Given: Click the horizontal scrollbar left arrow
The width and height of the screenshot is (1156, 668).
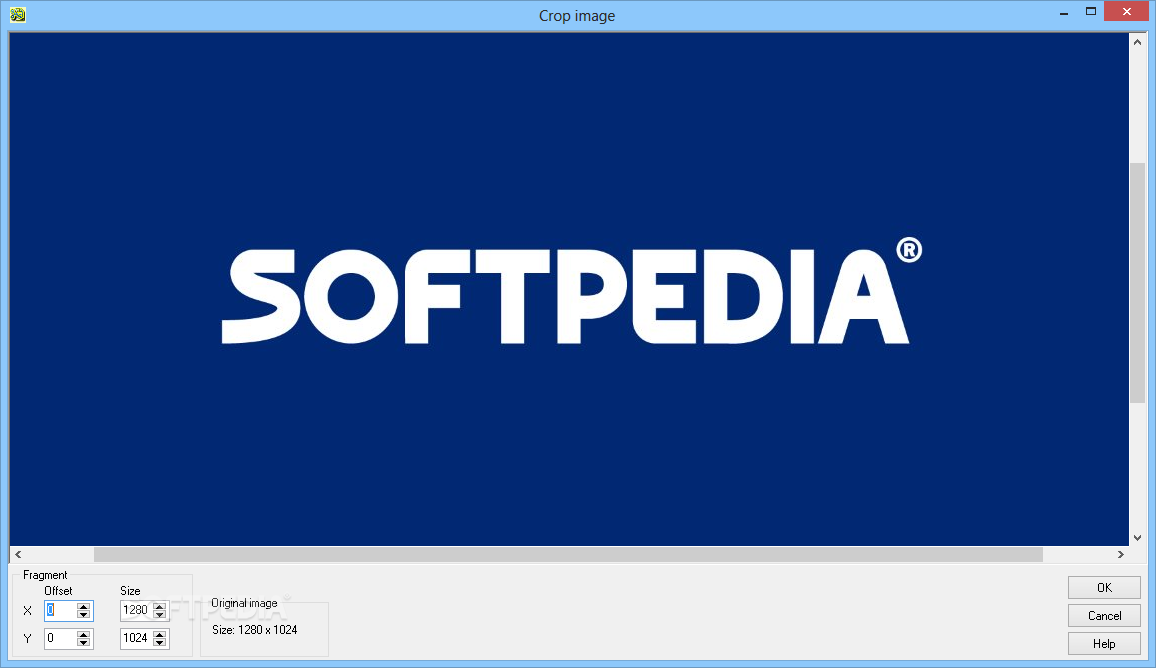Looking at the screenshot, I should (18, 554).
